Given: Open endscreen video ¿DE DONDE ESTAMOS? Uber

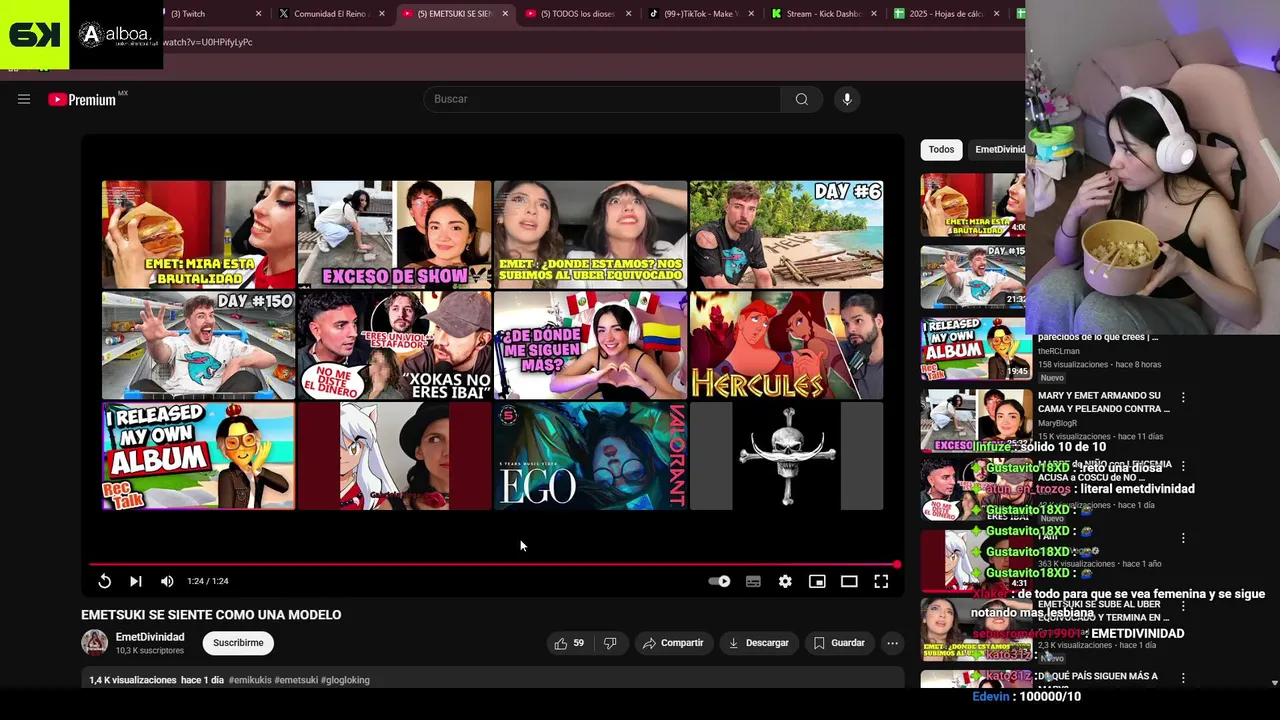Looking at the screenshot, I should point(590,234).
